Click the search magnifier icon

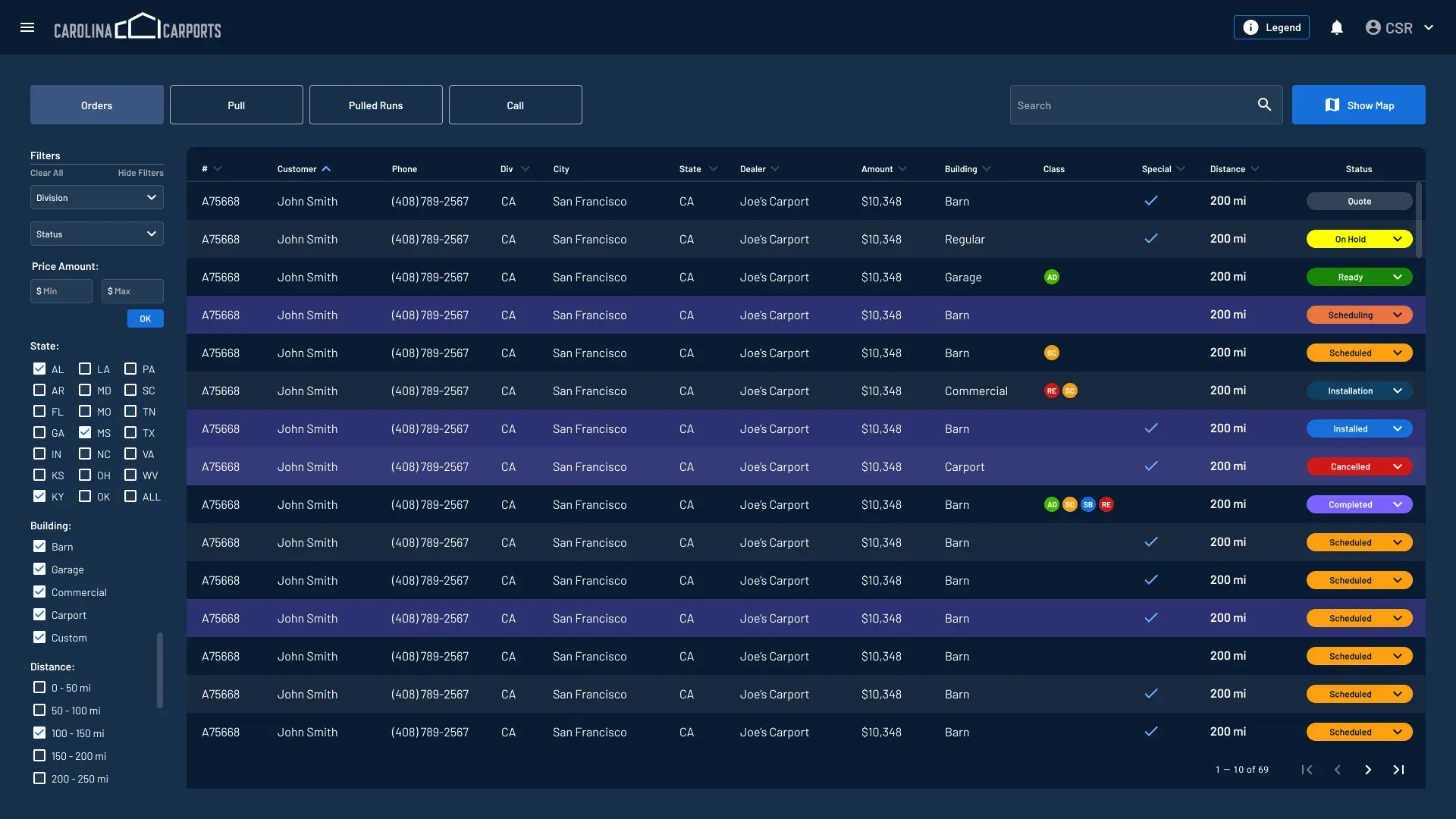click(1264, 105)
